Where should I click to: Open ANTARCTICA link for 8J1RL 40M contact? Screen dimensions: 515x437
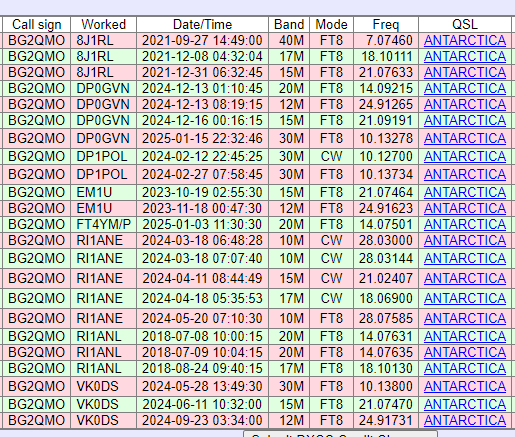pyautogui.click(x=465, y=41)
